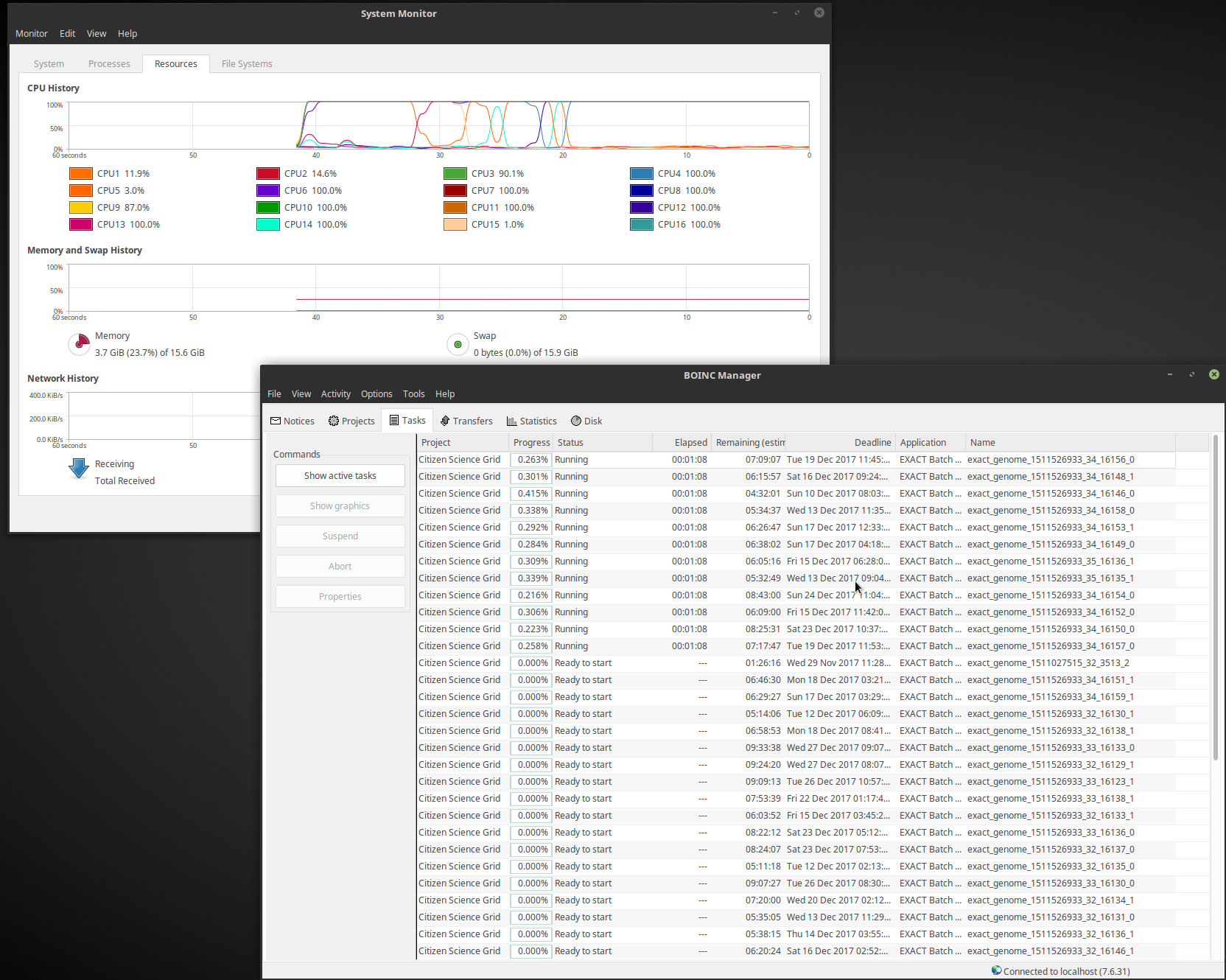Select the Resources tab
The image size is (1226, 980).
176,64
